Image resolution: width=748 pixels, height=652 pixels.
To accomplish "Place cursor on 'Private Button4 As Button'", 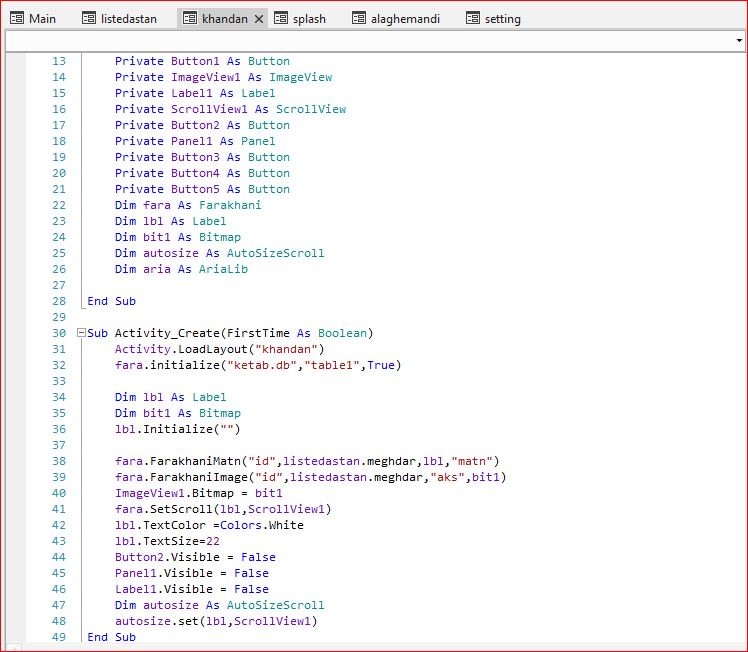I will (x=202, y=173).
